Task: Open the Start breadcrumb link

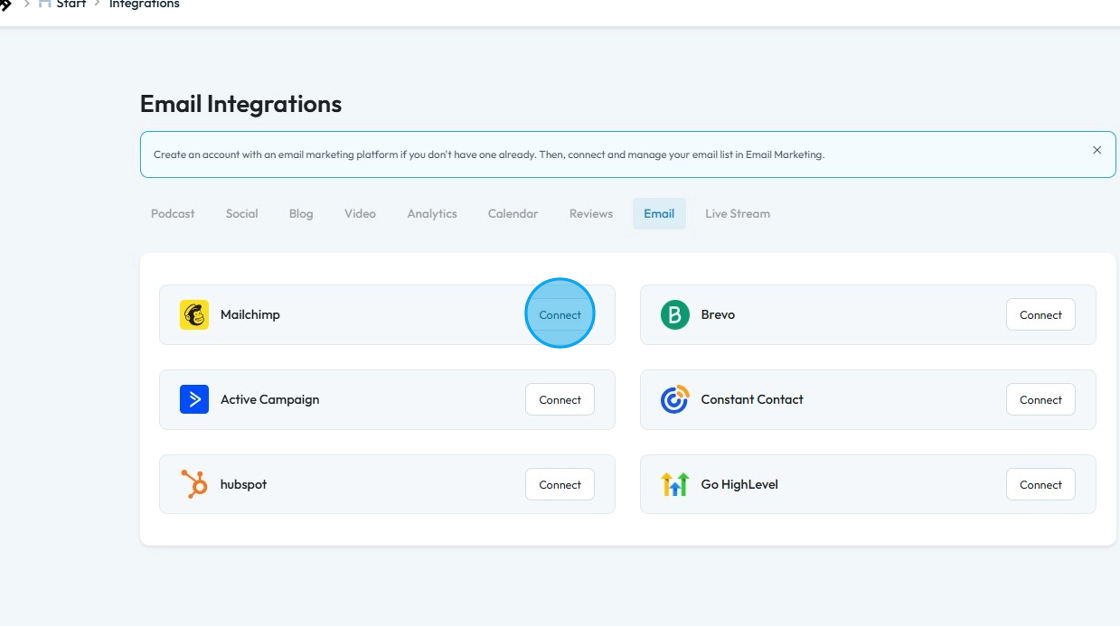Action: pos(71,4)
